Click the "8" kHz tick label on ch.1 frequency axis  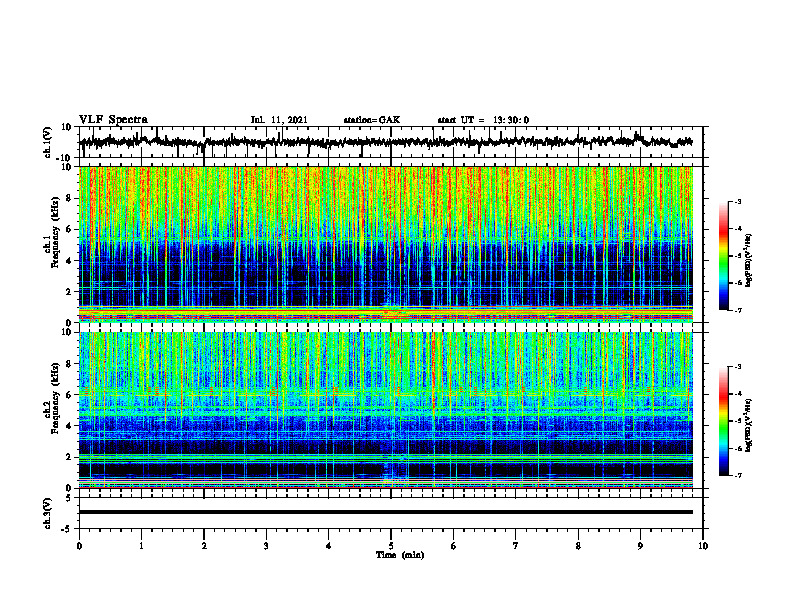[x=70, y=198]
